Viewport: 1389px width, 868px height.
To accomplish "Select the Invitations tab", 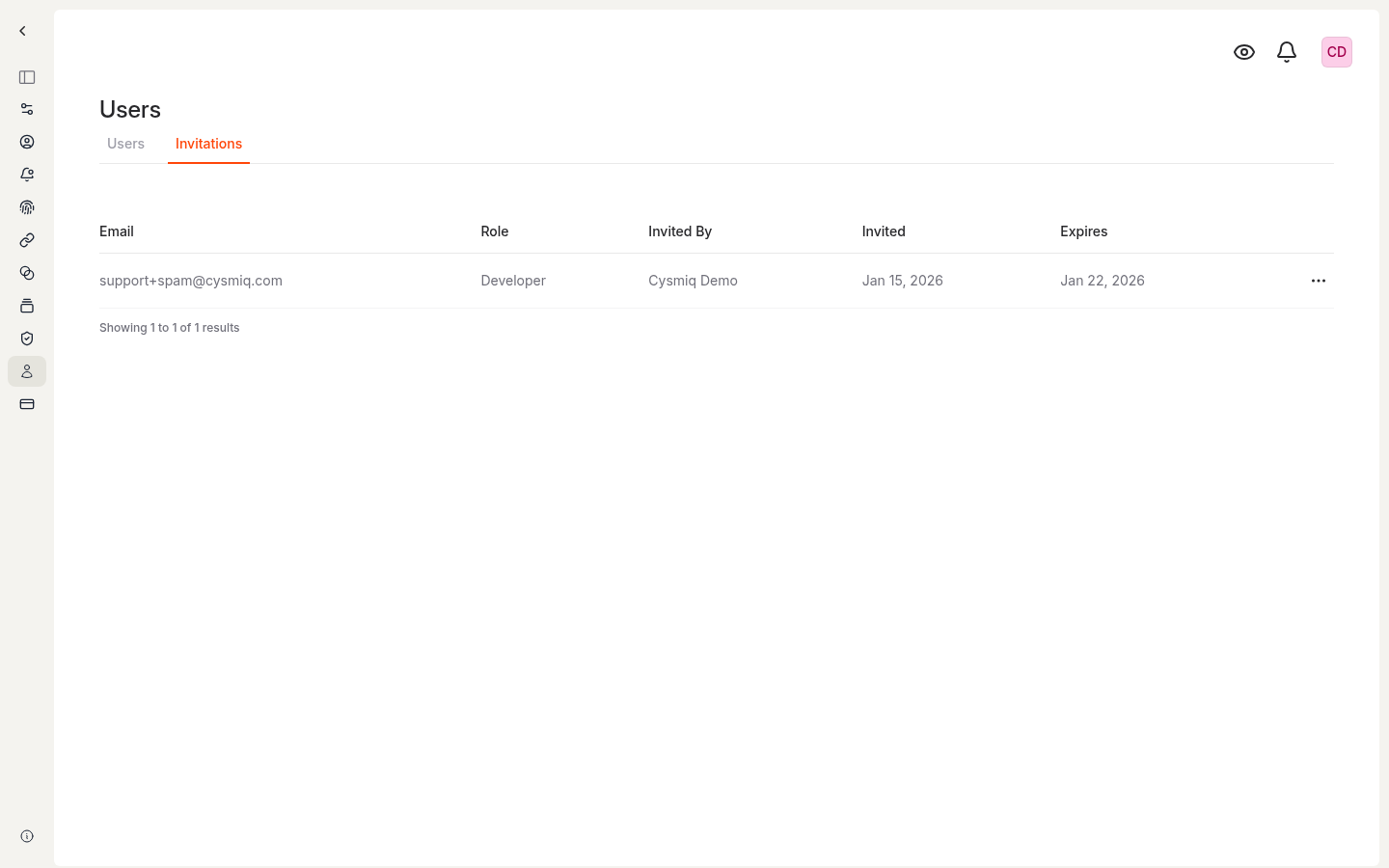I will click(x=208, y=143).
